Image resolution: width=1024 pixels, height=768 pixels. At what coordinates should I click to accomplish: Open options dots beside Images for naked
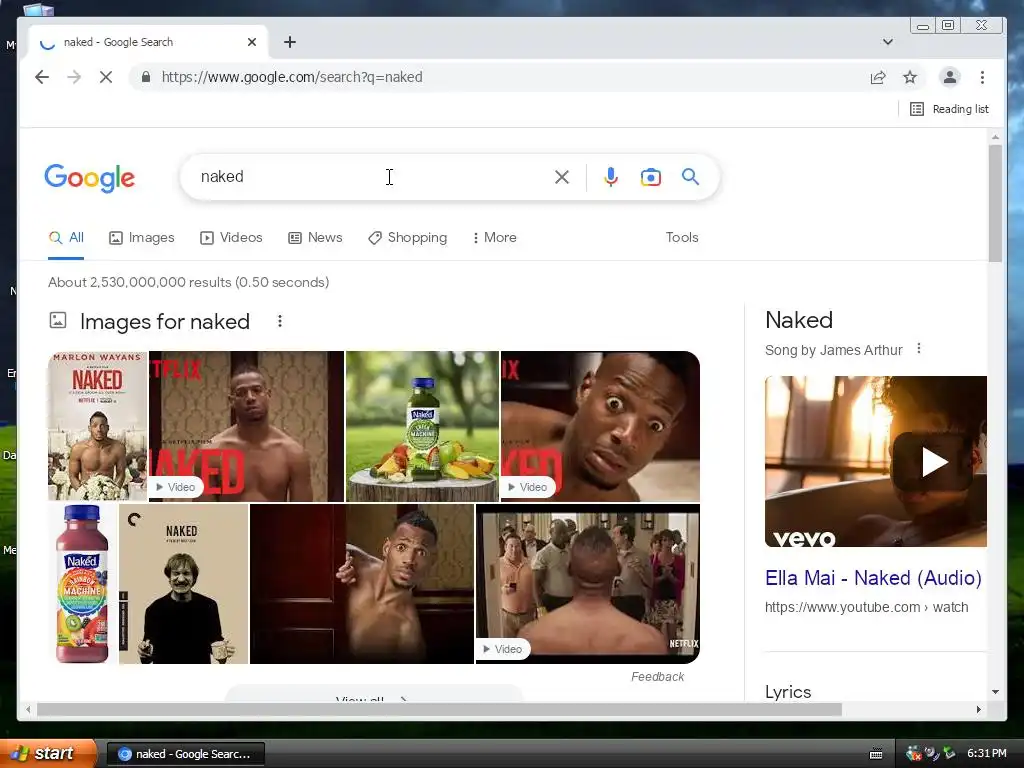(280, 321)
